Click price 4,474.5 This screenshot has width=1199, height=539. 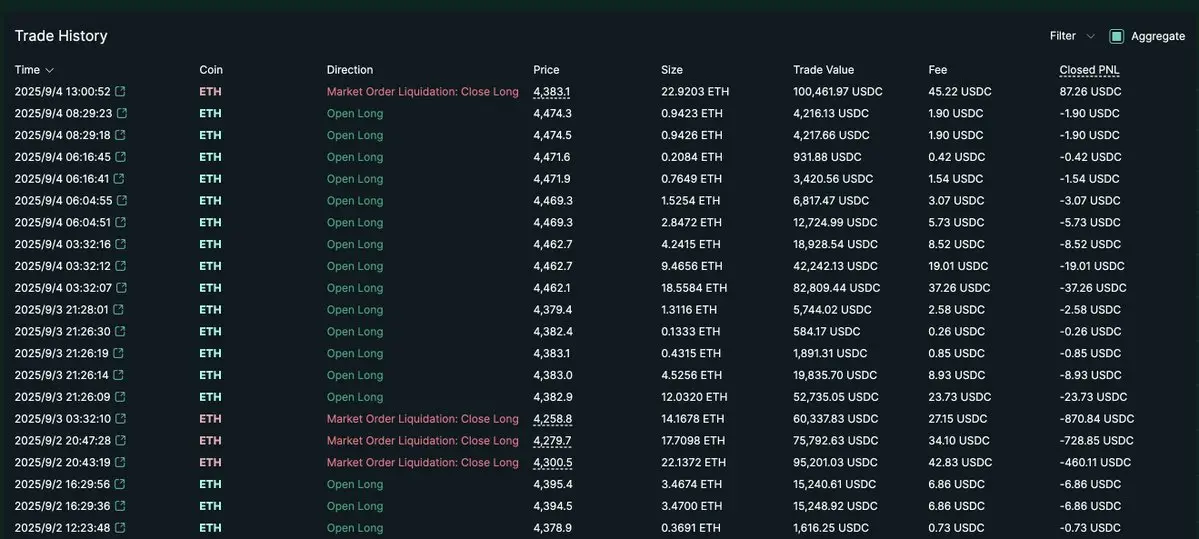tap(551, 135)
